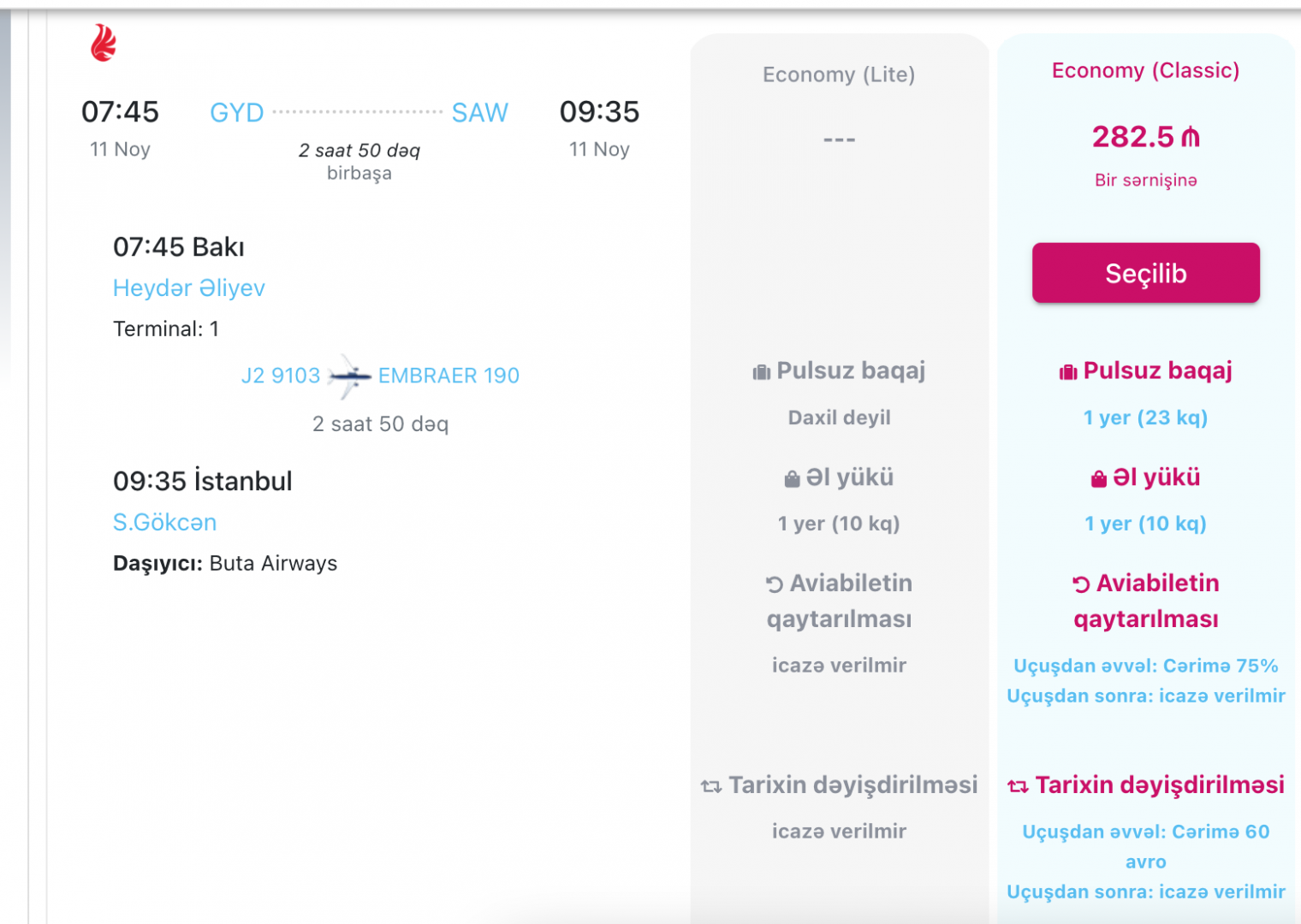Click the SAW arrival airport code

[479, 113]
